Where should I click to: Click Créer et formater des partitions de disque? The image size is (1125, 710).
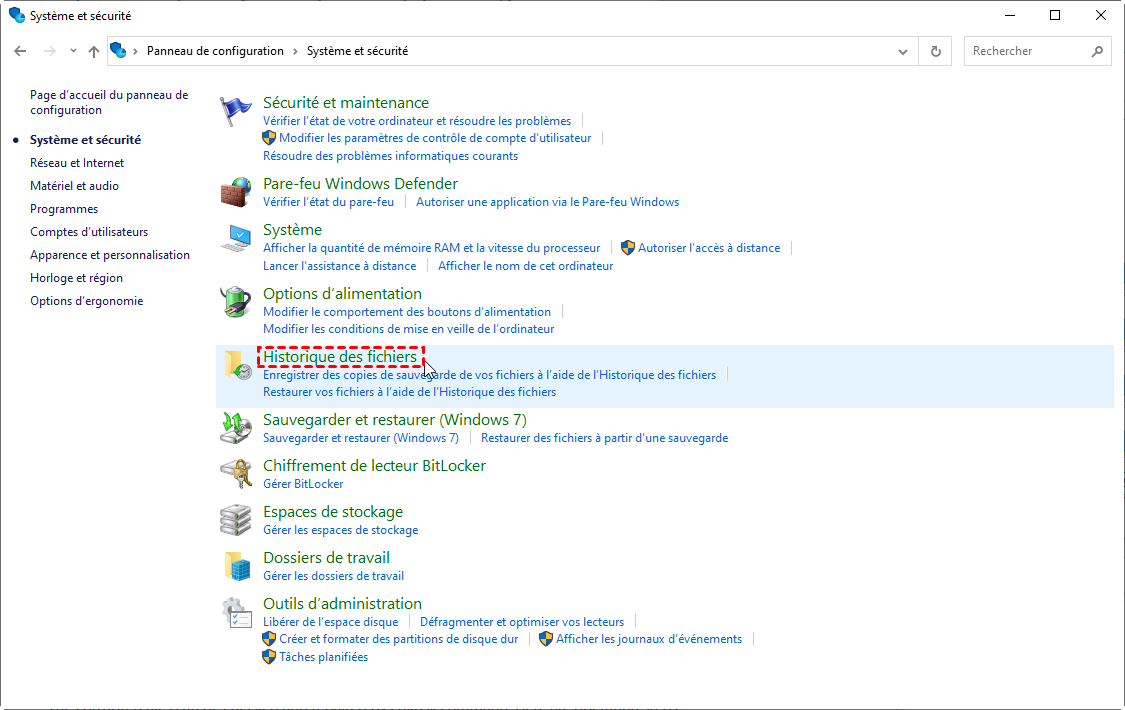[x=398, y=639]
